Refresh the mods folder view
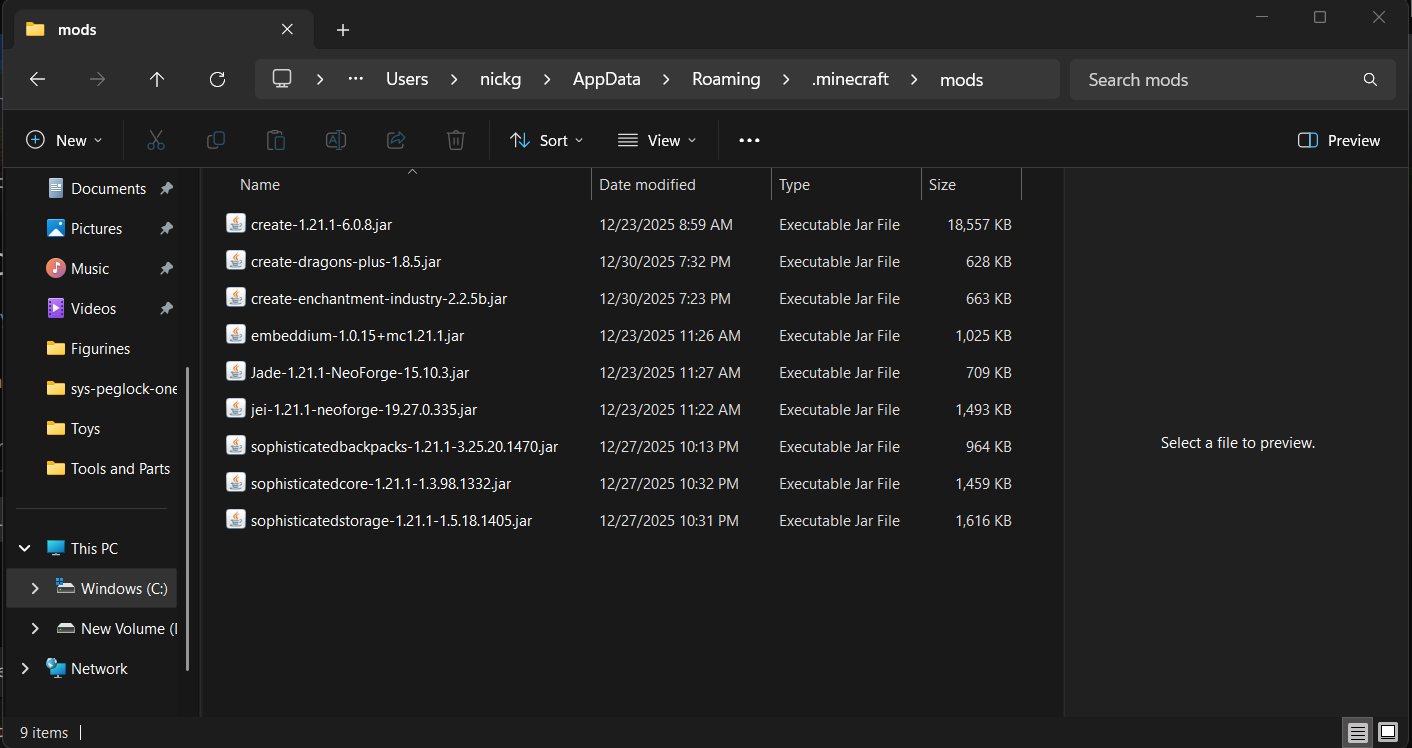This screenshot has width=1412, height=748. pyautogui.click(x=217, y=79)
